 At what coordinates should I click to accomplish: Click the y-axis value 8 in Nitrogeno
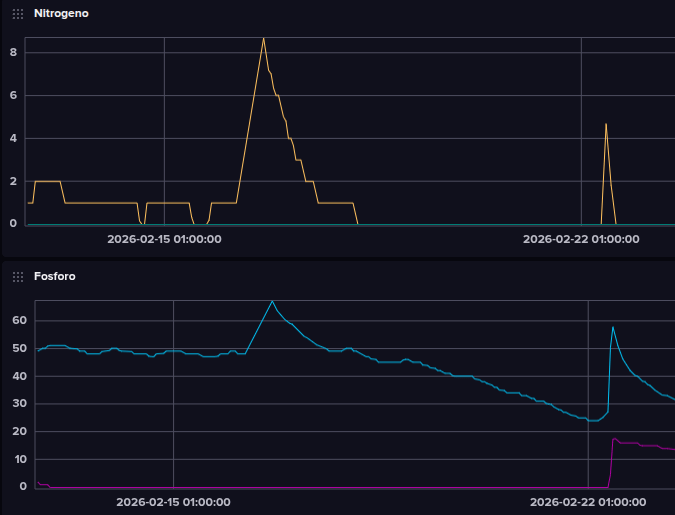[13, 53]
